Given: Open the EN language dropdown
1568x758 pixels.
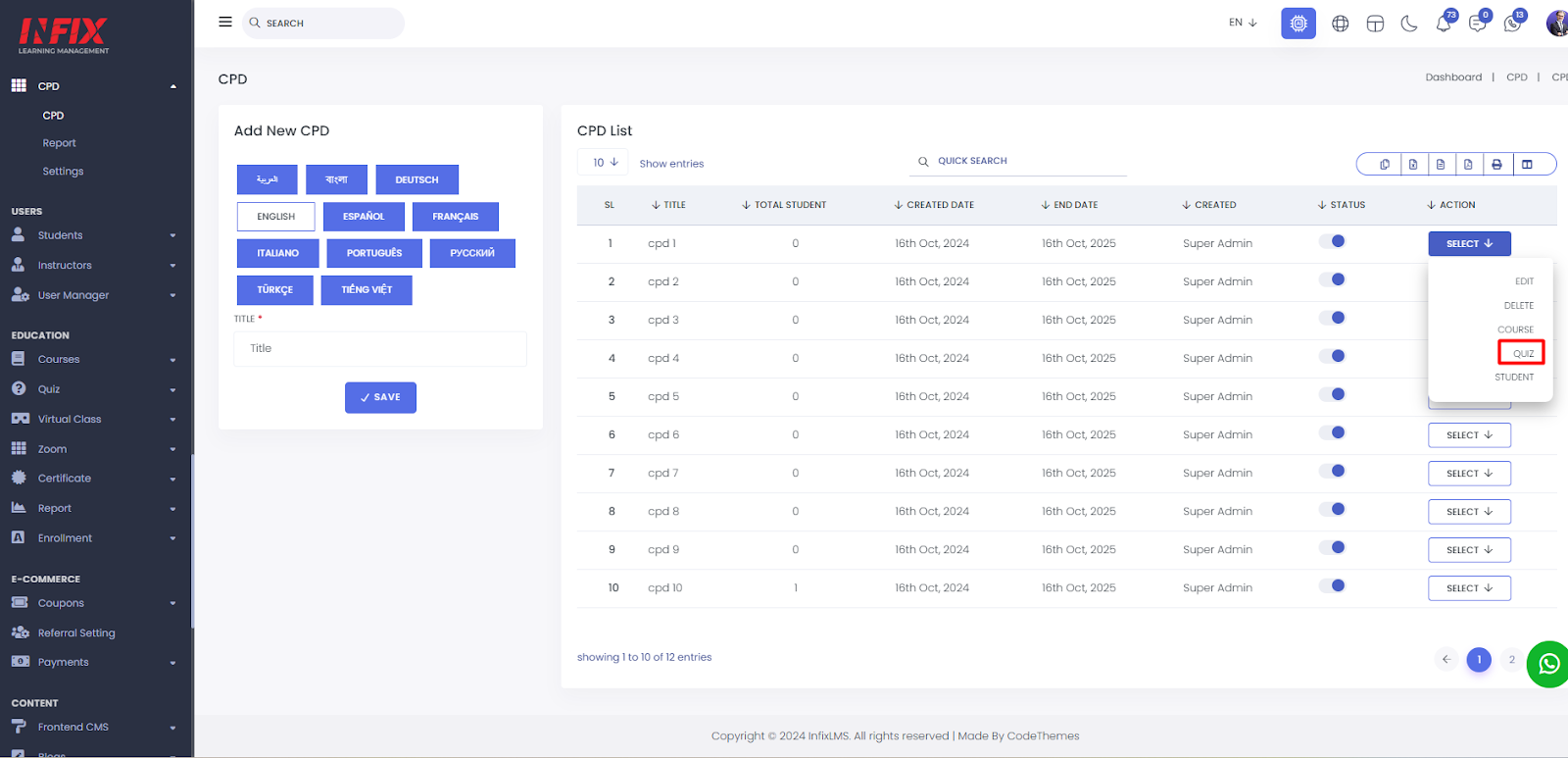Looking at the screenshot, I should [x=1243, y=23].
